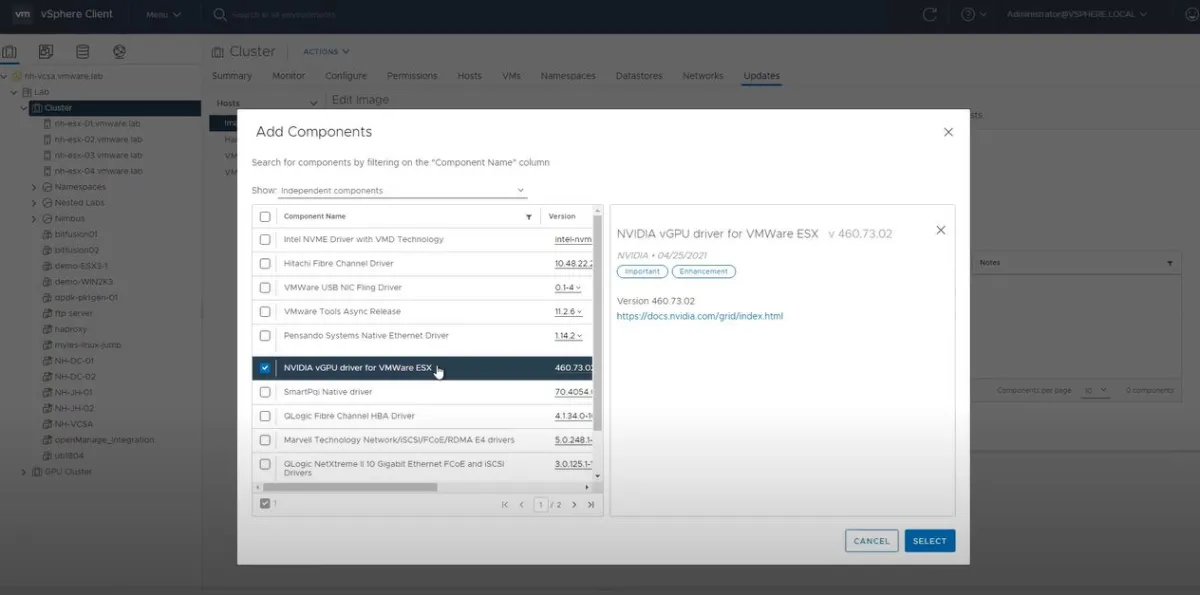Check VMWare USB NIC Fling Driver box

pyautogui.click(x=265, y=288)
